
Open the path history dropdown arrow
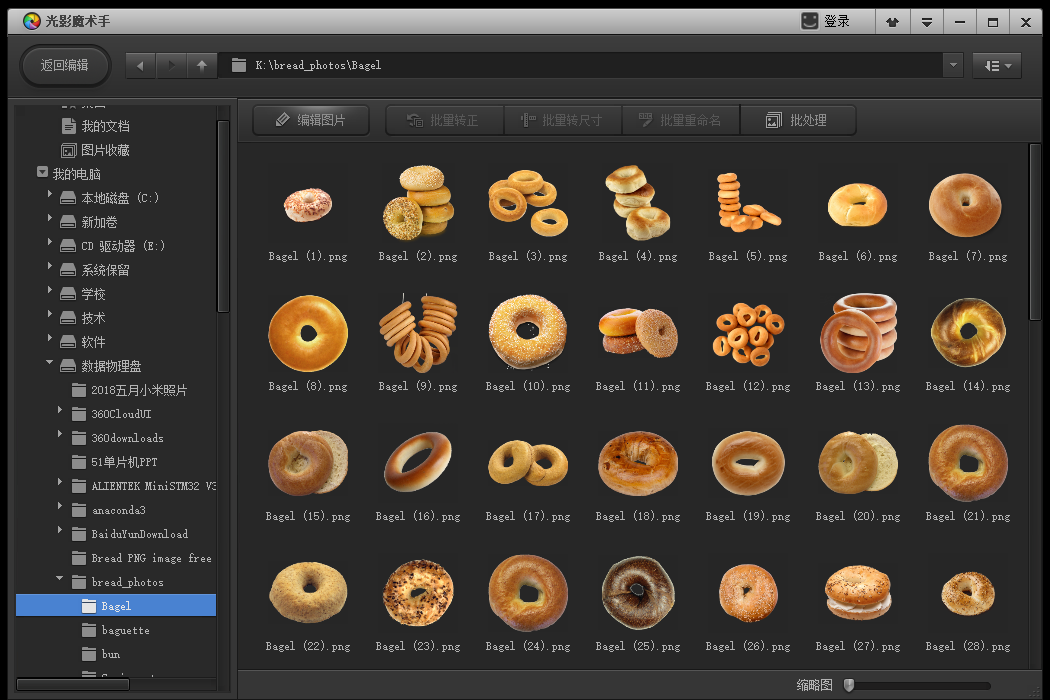tap(953, 66)
